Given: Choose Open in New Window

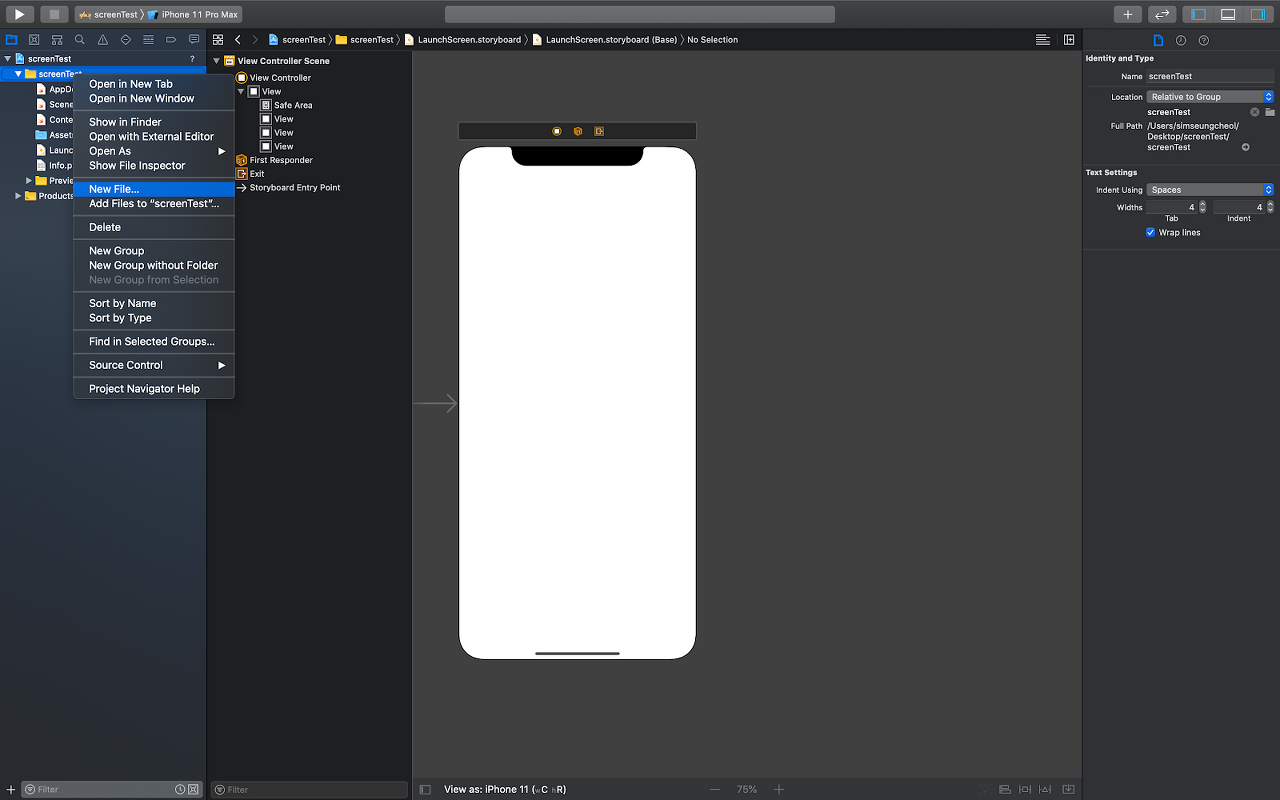Looking at the screenshot, I should pyautogui.click(x=154, y=99).
